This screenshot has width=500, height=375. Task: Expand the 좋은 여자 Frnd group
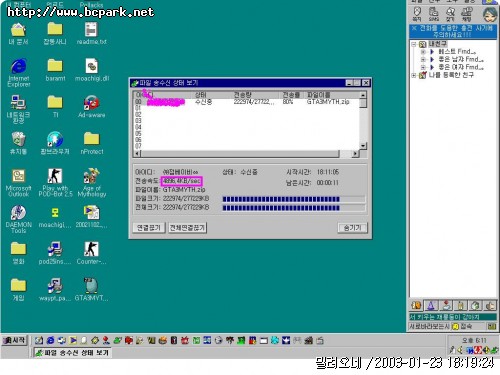tap(423, 67)
